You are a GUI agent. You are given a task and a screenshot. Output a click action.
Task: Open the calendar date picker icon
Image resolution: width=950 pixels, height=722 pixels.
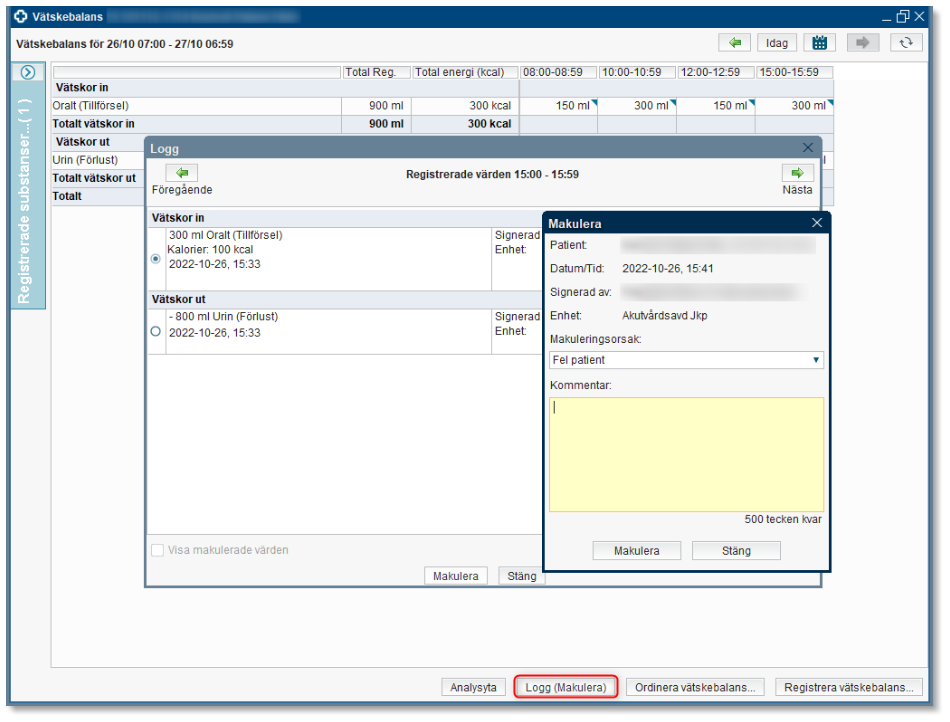pos(819,43)
